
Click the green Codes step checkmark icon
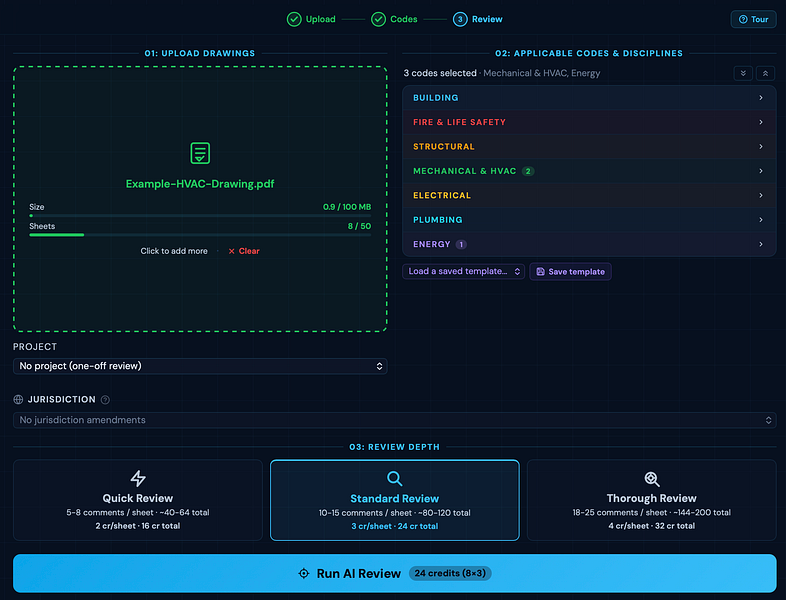[x=378, y=19]
